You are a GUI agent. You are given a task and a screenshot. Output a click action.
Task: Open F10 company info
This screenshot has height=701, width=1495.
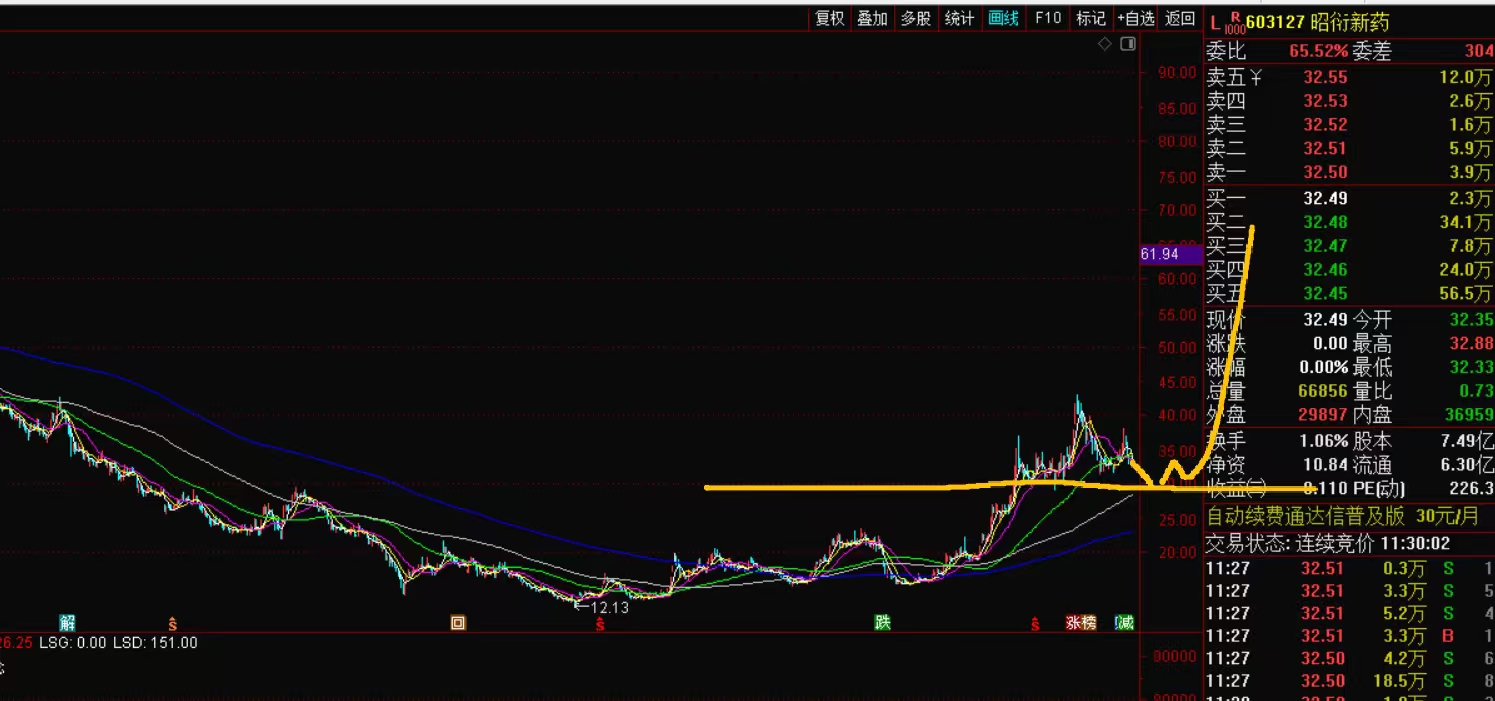[1047, 18]
